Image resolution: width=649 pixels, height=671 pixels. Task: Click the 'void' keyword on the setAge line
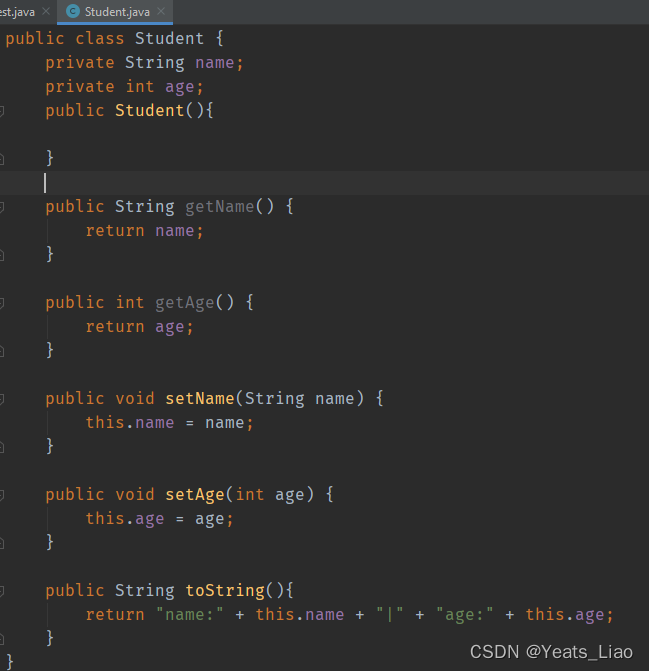click(135, 495)
